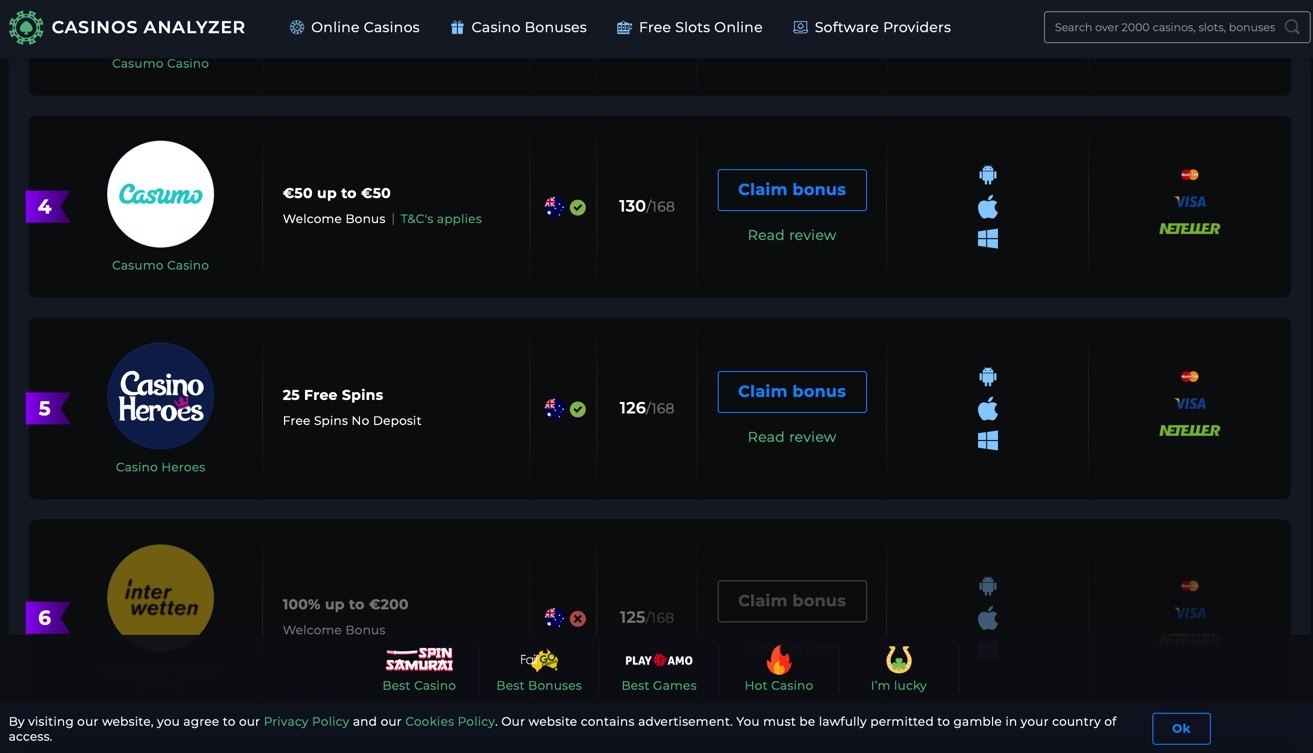1313x753 pixels.
Task: Claim bonus for Casumo Casino
Action: [792, 190]
